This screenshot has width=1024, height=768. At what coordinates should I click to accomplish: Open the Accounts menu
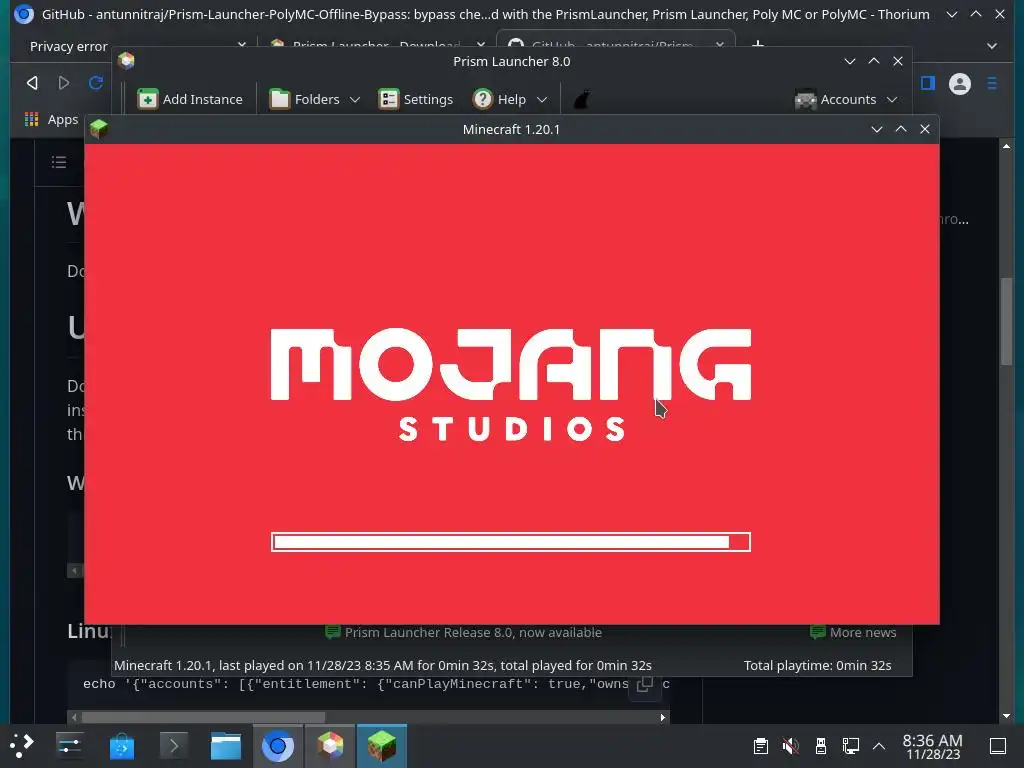pos(837,99)
